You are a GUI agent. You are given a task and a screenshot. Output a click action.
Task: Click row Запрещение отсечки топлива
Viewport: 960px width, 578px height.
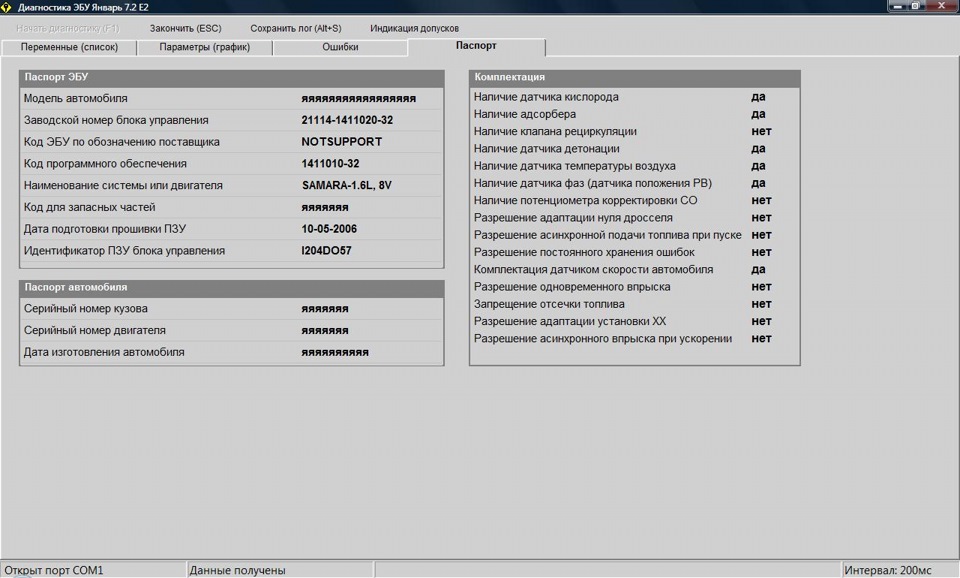635,304
